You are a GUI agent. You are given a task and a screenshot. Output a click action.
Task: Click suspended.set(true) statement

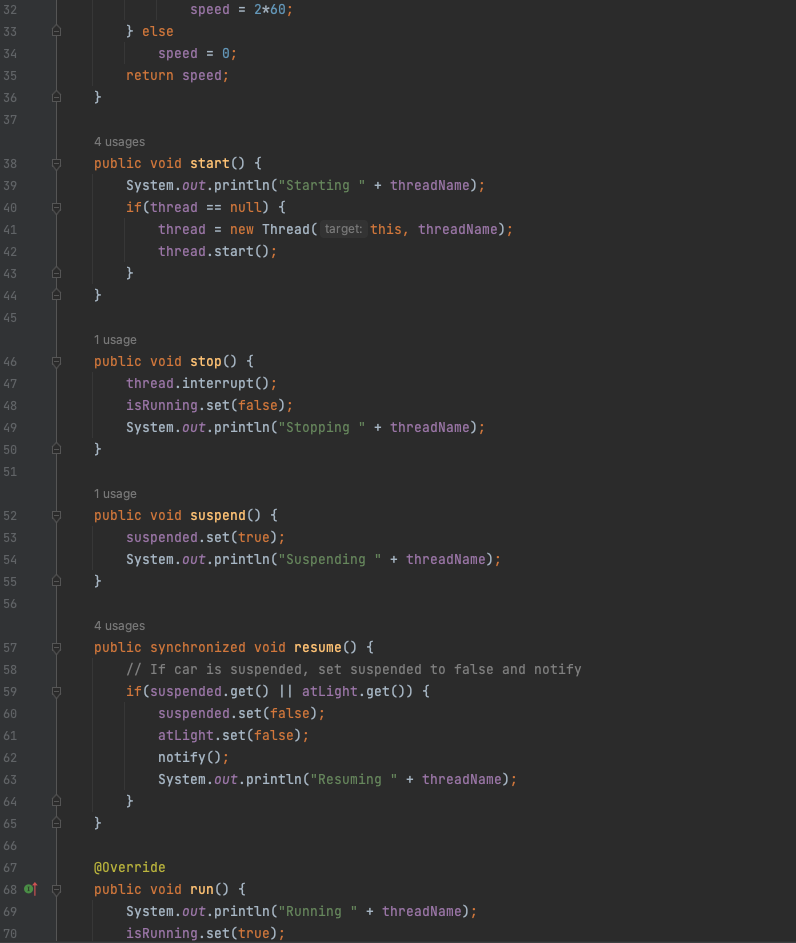click(x=206, y=538)
